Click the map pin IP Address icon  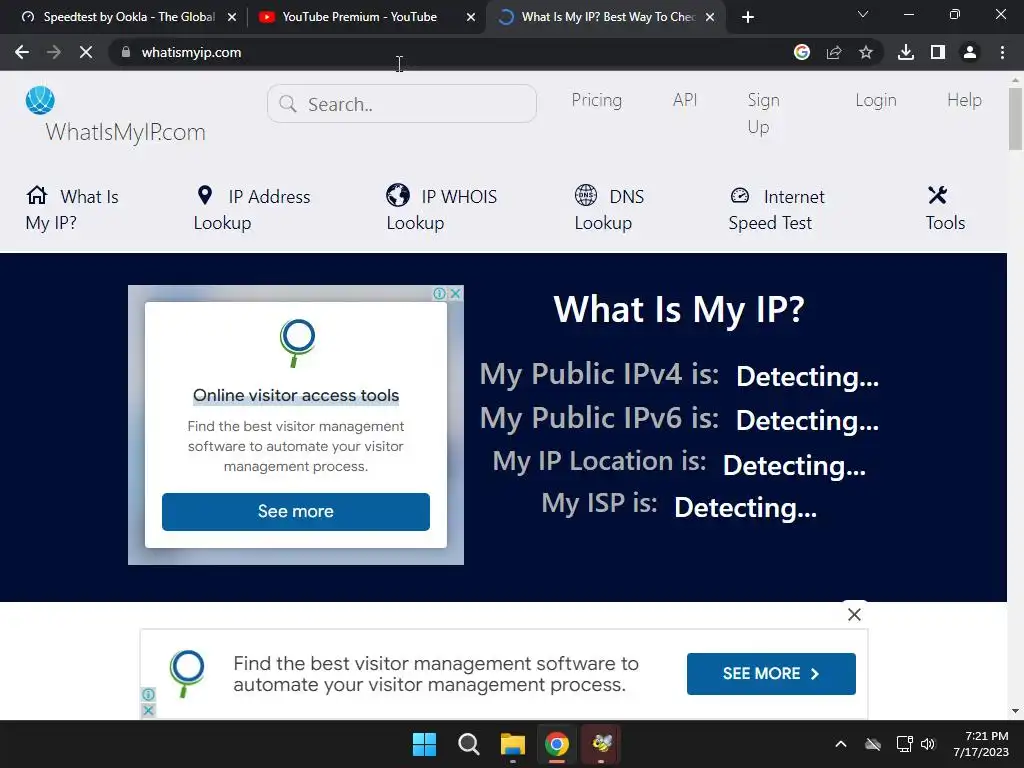point(205,195)
